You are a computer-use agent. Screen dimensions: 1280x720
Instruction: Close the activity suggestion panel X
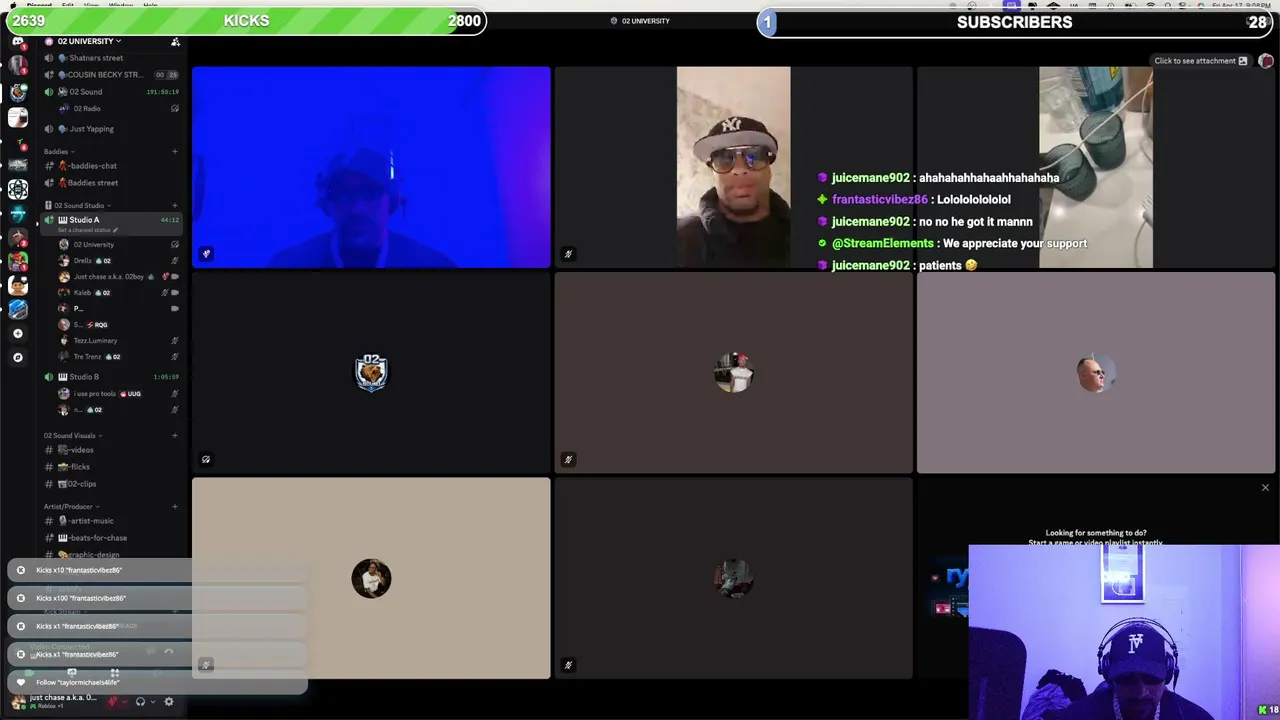click(x=1265, y=488)
